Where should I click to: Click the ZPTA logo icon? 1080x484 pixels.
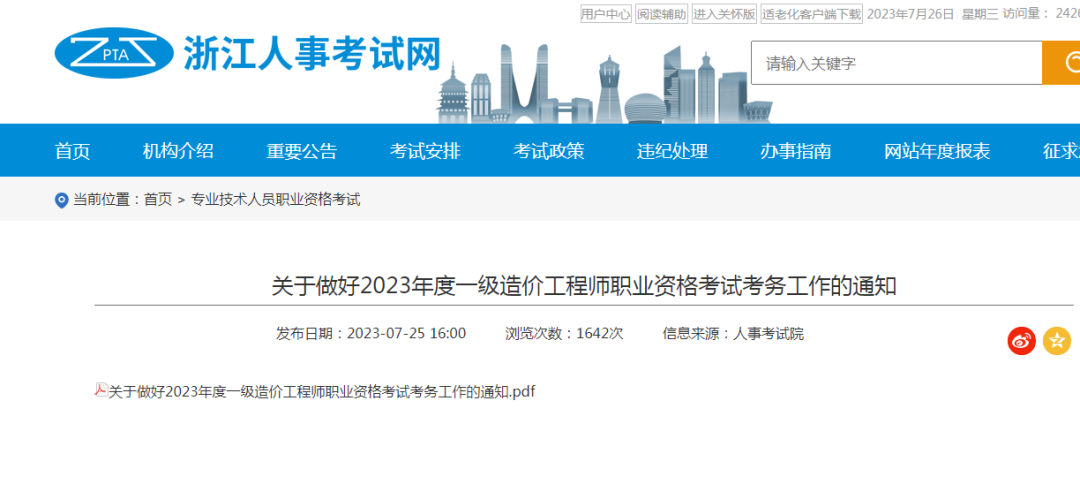click(x=114, y=53)
